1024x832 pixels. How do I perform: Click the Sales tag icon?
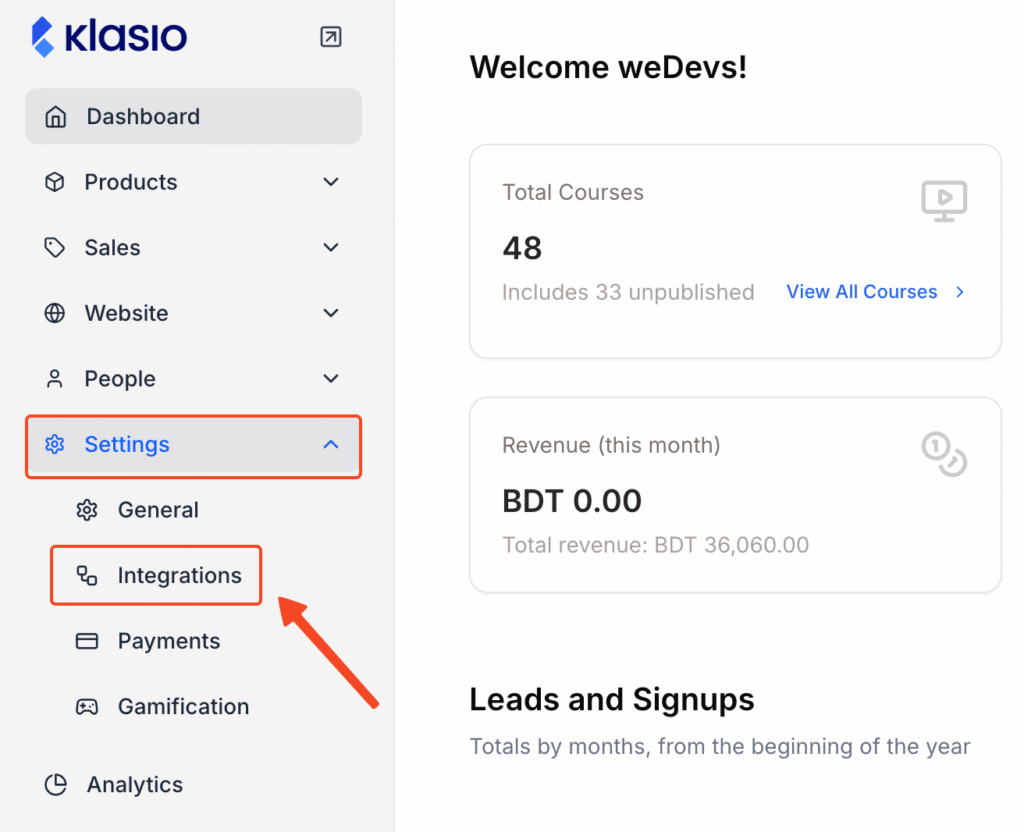(x=55, y=248)
